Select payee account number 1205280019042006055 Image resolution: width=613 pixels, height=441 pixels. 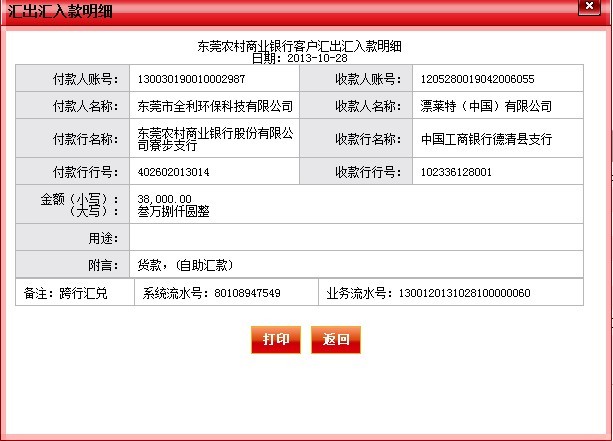tap(477, 79)
